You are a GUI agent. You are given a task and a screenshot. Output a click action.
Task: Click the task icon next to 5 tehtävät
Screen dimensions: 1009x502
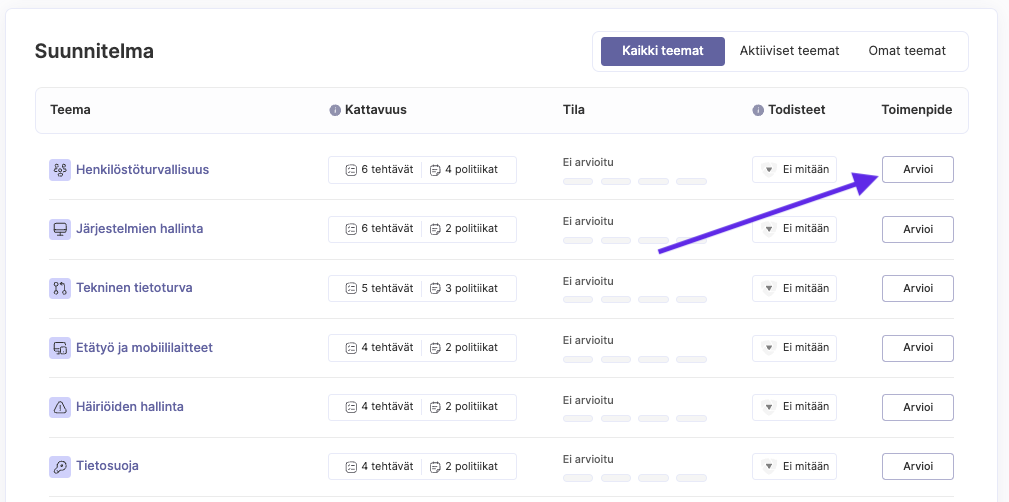pos(351,288)
